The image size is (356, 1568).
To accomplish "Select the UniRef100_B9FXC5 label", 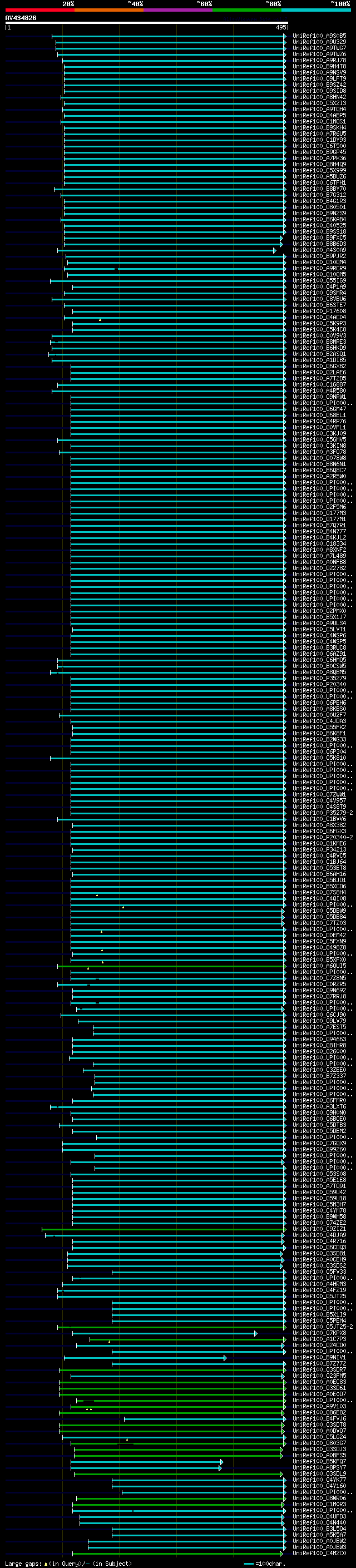I will tap(319, 238).
